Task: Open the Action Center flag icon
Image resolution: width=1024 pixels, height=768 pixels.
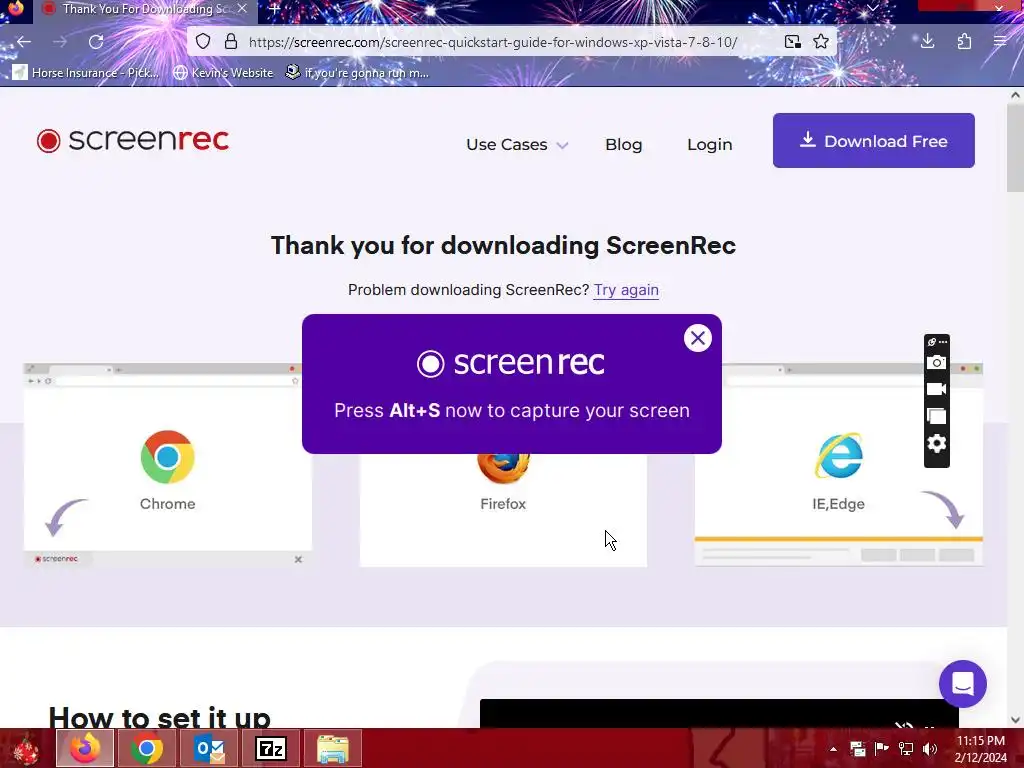Action: (x=882, y=748)
